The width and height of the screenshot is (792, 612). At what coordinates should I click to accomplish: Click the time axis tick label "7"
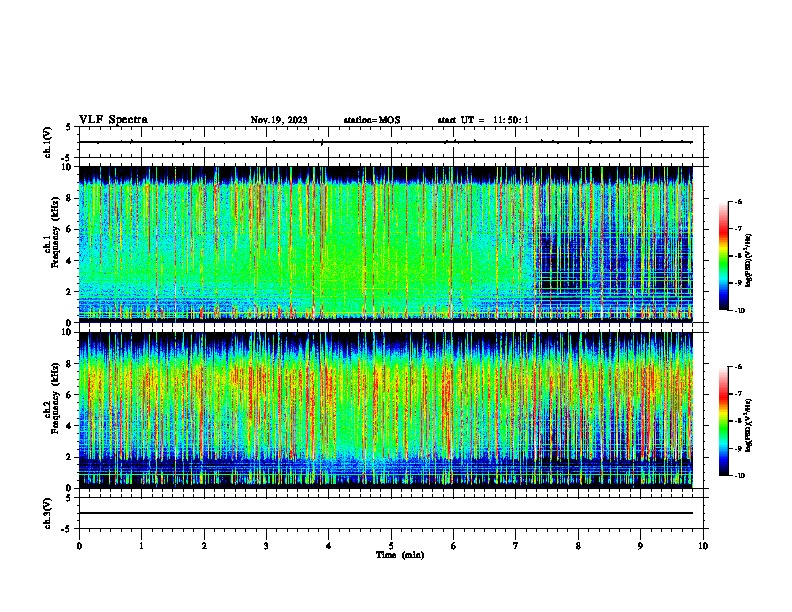pos(516,546)
